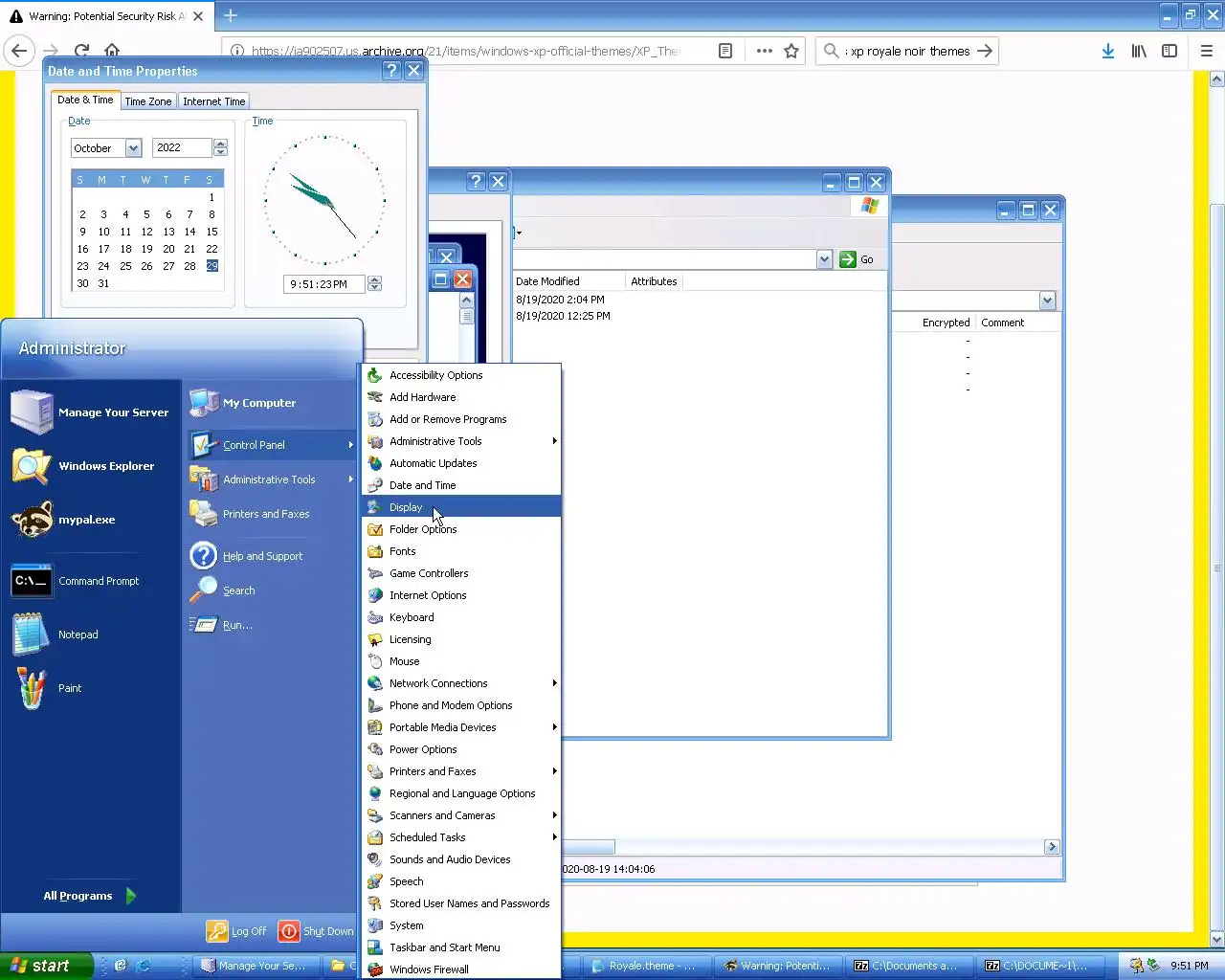
Task: Click the browser search box
Action: (907, 51)
